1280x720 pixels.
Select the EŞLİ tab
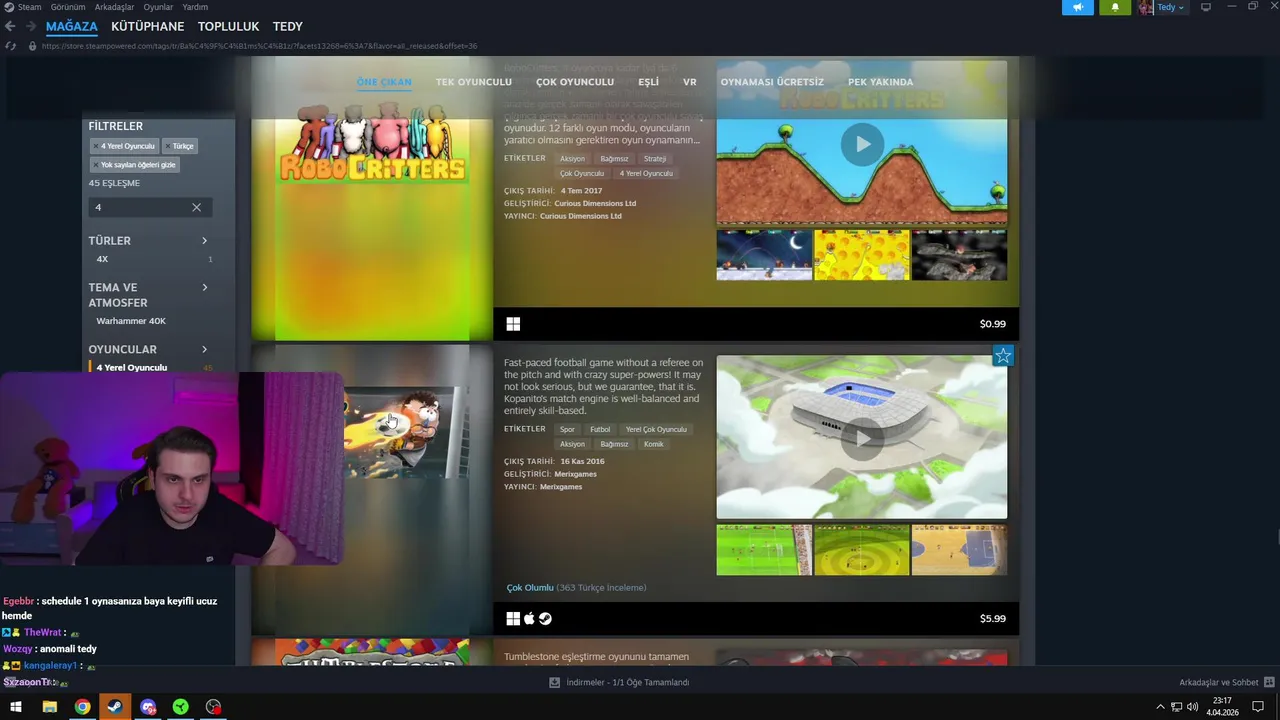648,82
